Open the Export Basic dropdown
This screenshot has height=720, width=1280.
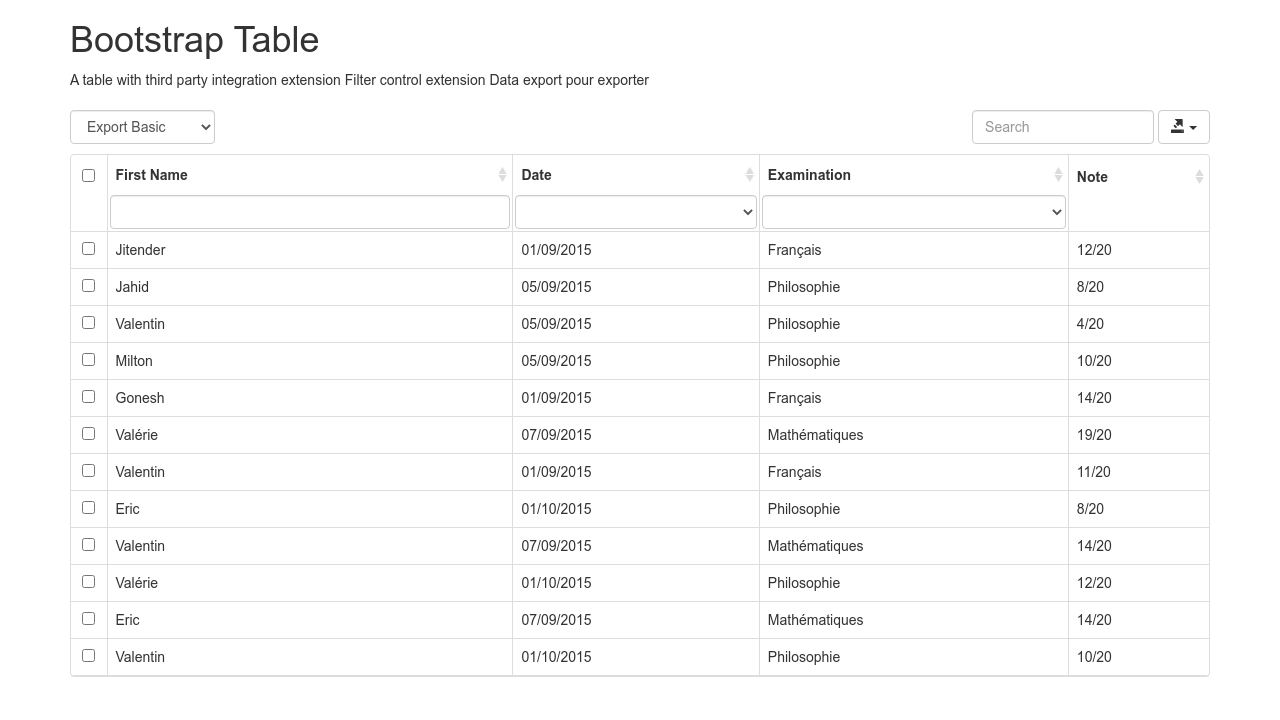coord(142,127)
